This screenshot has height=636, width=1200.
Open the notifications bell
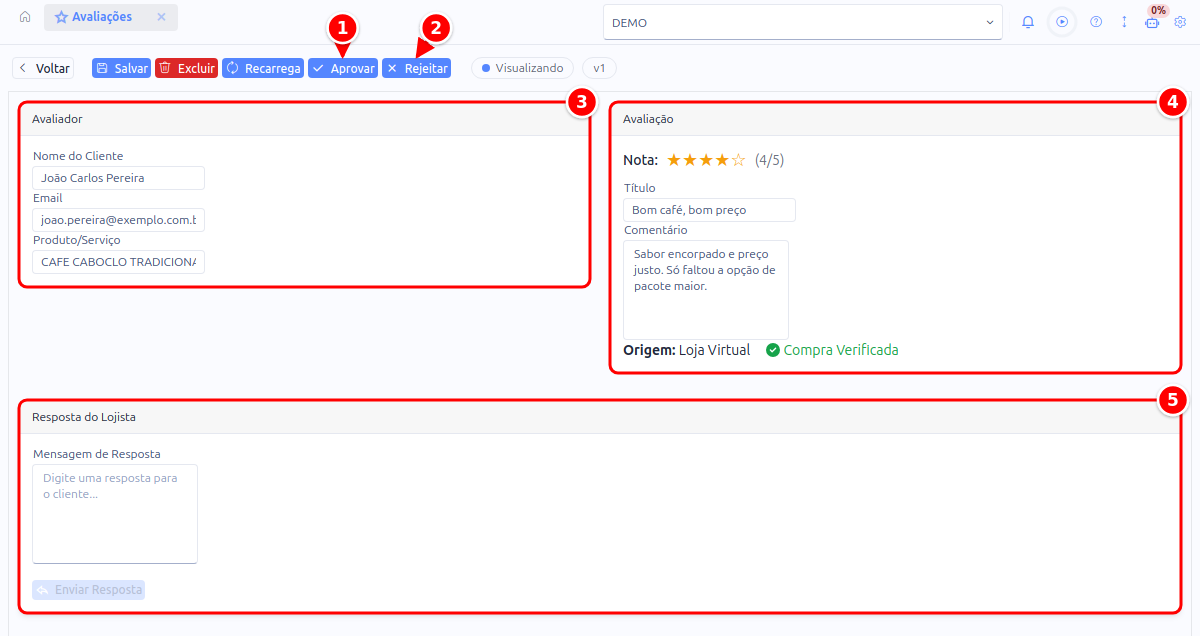1028,22
